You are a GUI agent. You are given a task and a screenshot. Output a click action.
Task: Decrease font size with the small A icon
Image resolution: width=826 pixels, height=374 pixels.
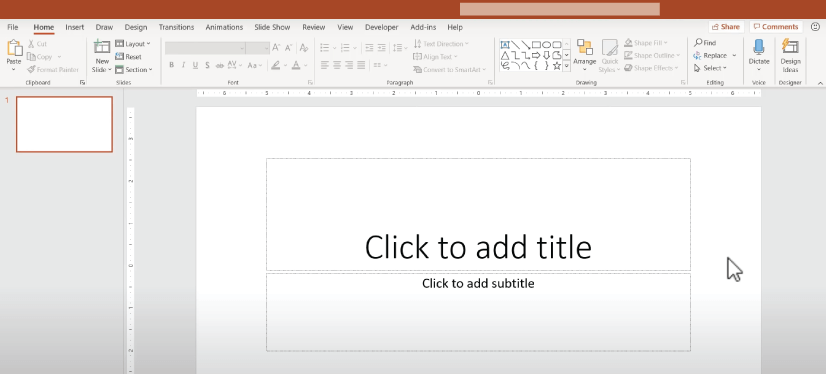(289, 48)
